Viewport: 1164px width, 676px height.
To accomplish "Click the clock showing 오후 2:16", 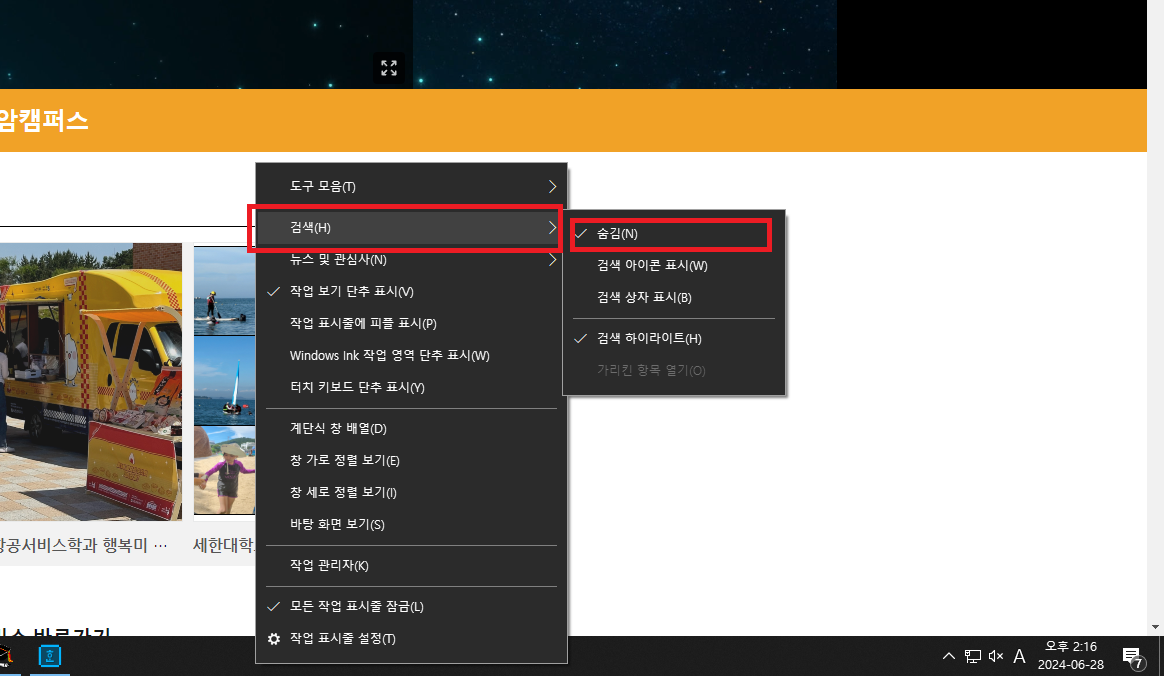I will 1070,656.
